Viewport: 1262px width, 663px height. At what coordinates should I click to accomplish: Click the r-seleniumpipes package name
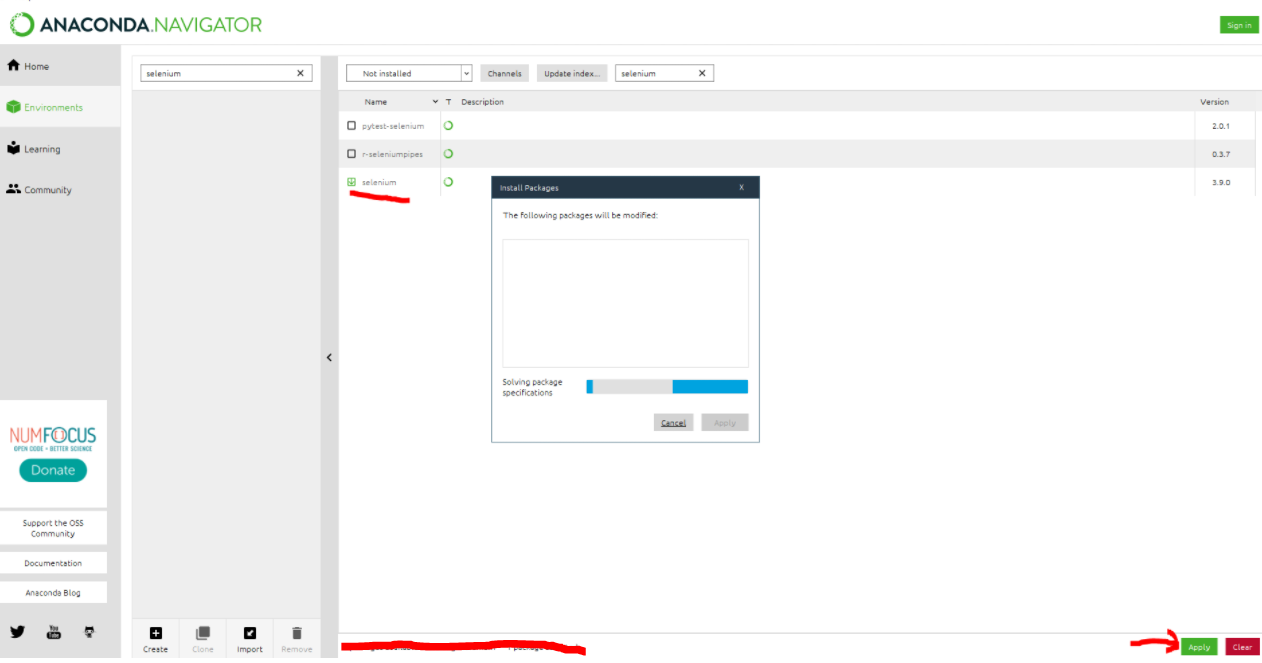tap(392, 154)
